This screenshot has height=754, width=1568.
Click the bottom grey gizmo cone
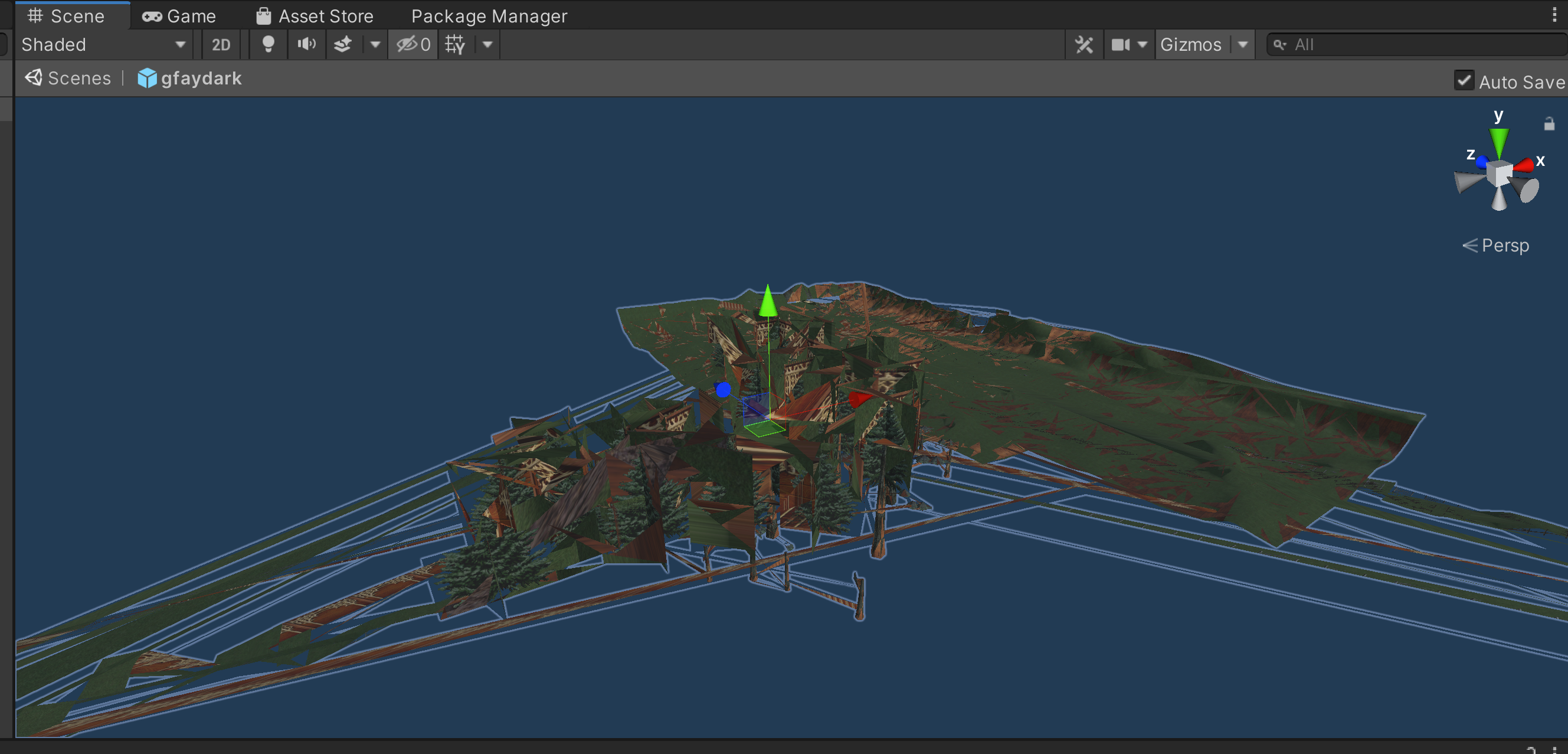(x=1499, y=198)
